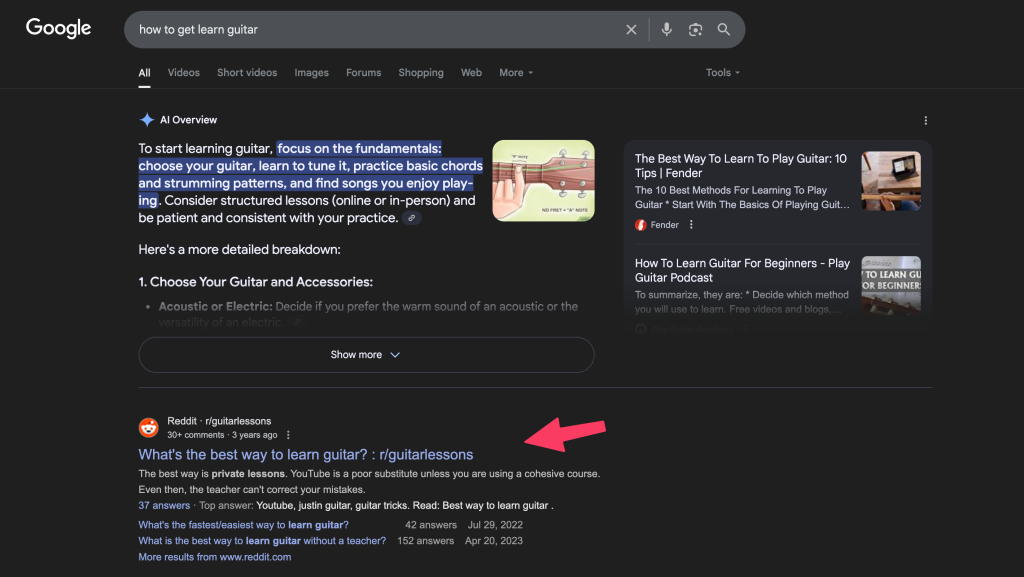Expand AI Overview with Show more
The width and height of the screenshot is (1024, 577).
coord(366,355)
